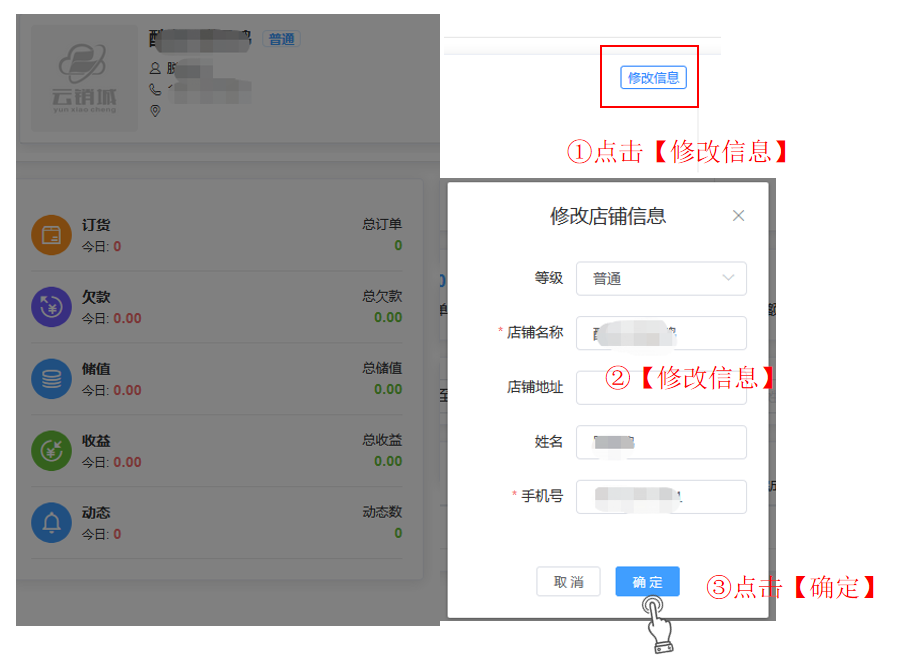The height and width of the screenshot is (666, 905).
Task: Click the dropdown chevron in 等级 field
Action: (x=728, y=278)
